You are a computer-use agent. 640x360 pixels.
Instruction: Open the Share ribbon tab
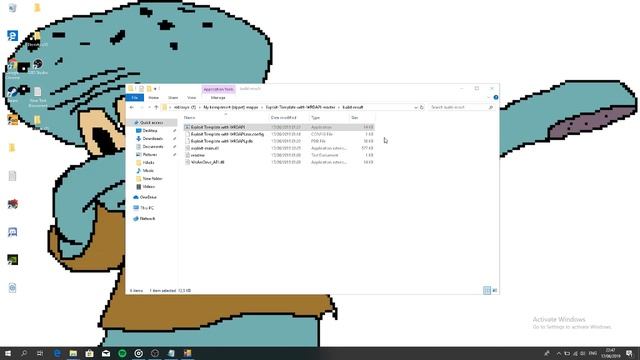[173, 98]
